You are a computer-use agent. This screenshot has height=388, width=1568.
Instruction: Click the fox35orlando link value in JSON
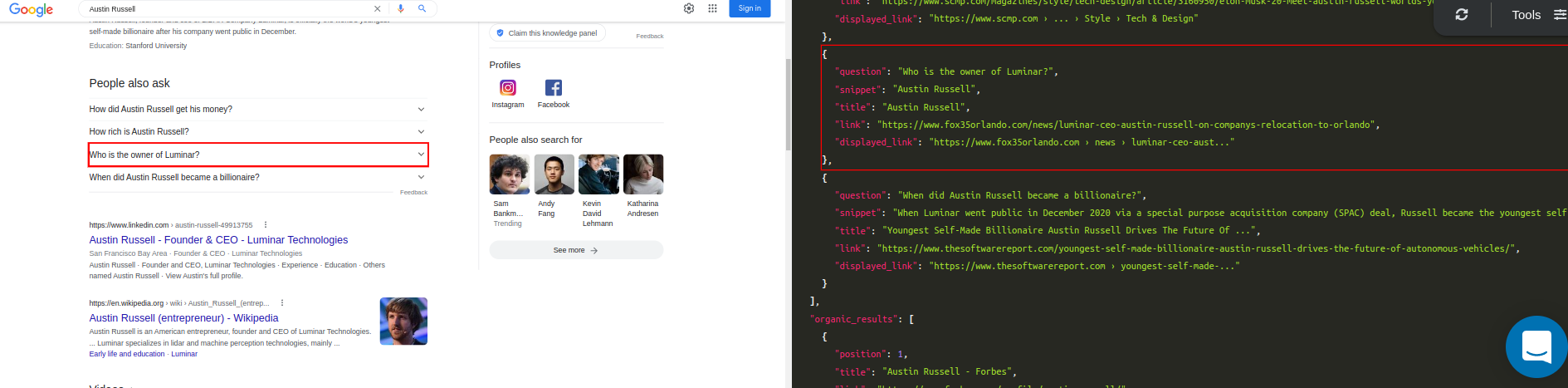pos(1127,125)
